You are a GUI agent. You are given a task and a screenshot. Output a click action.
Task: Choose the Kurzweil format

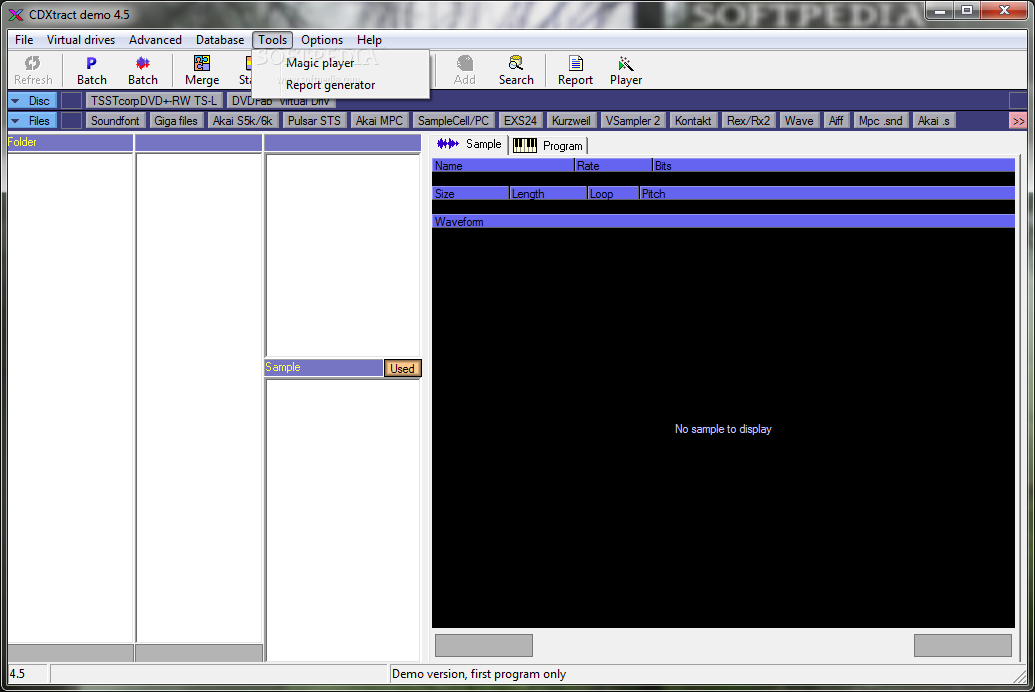click(571, 121)
